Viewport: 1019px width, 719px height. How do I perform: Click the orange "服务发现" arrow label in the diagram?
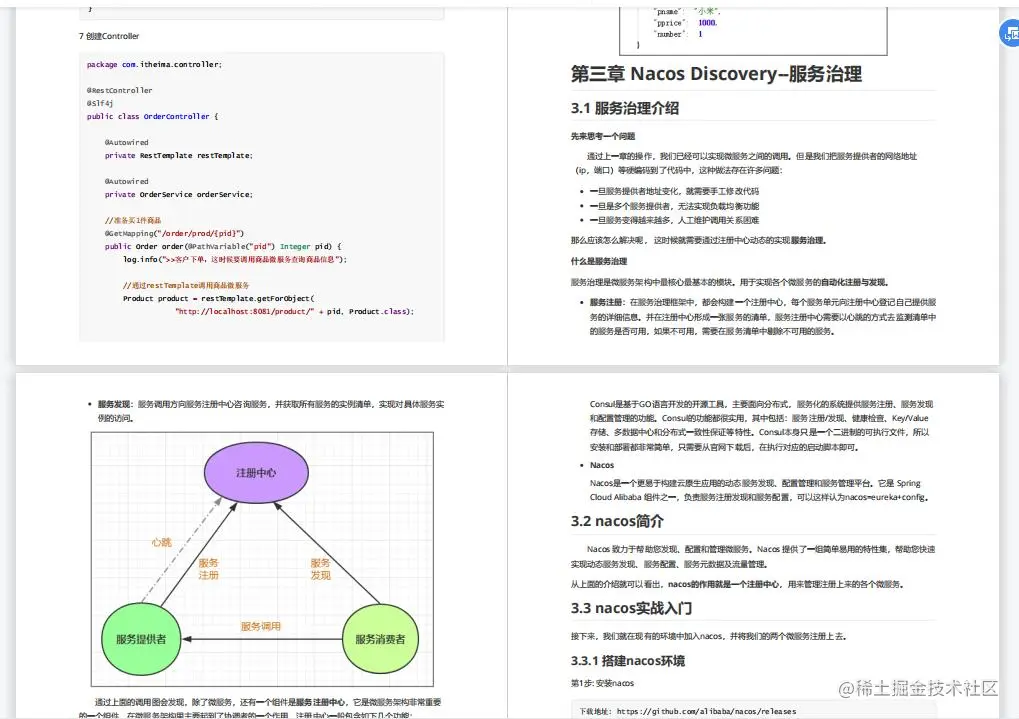320,569
